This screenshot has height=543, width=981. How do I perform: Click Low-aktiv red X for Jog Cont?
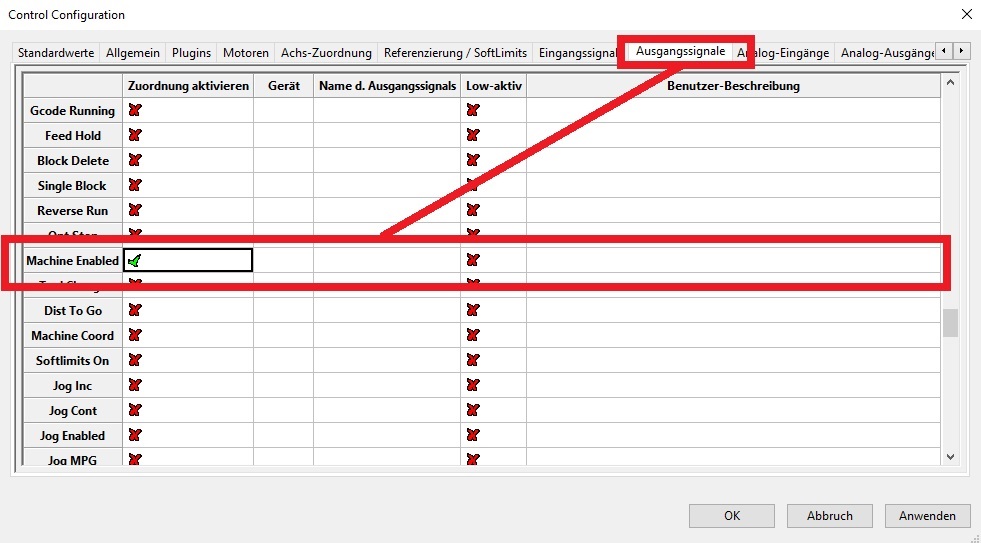pyautogui.click(x=472, y=410)
